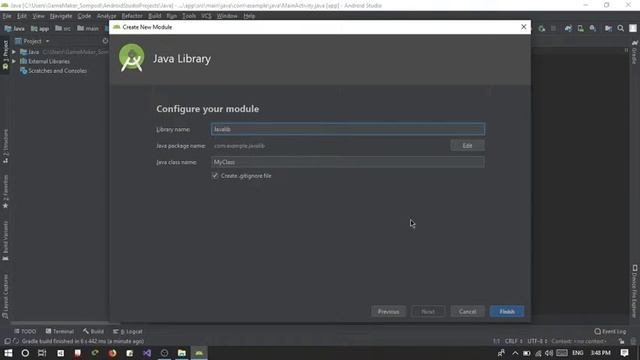Open Cortana search circle on taskbar

pyautogui.click(x=25, y=353)
